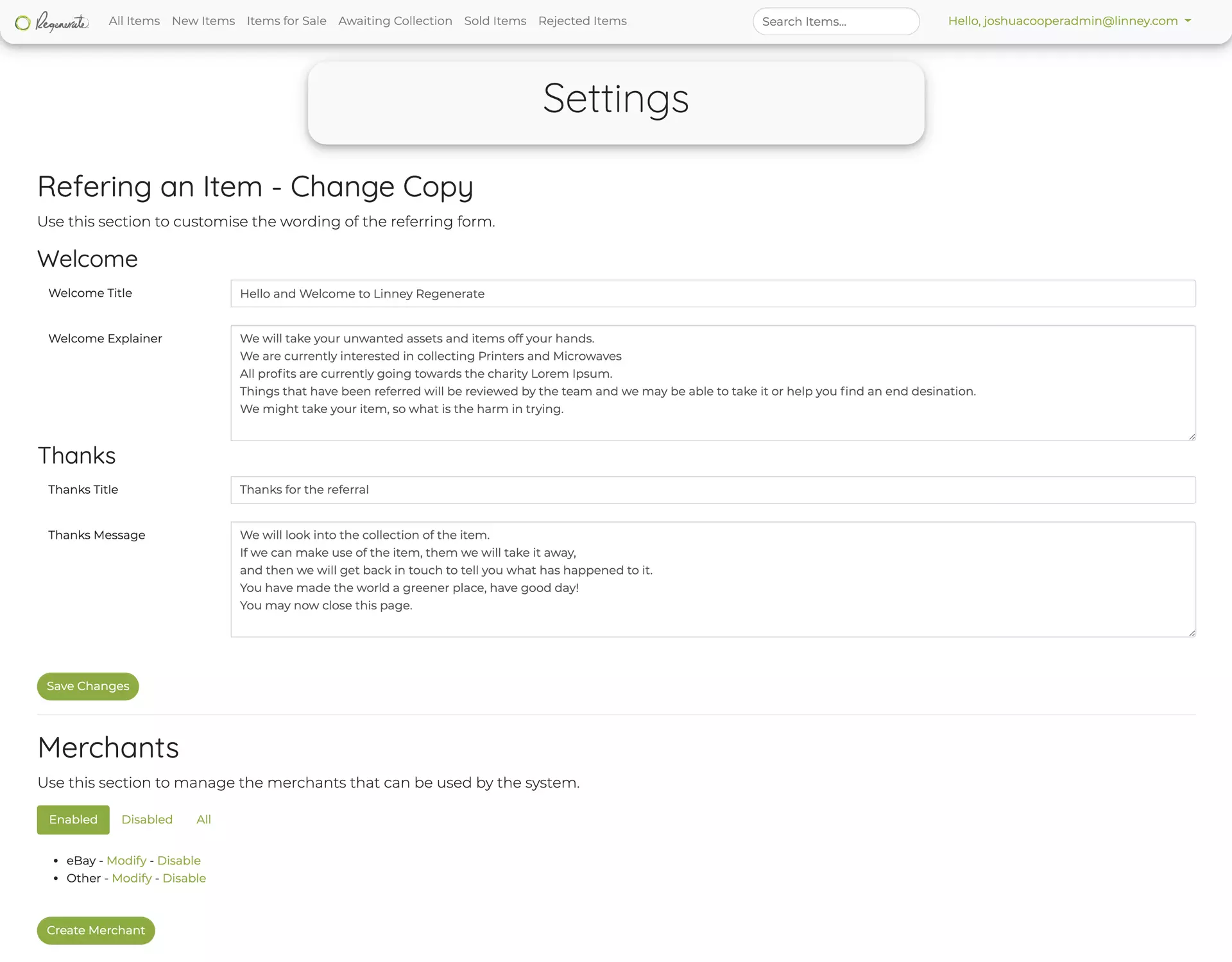This screenshot has height=962, width=1232.
Task: View Awaiting Collection items
Action: pos(395,21)
